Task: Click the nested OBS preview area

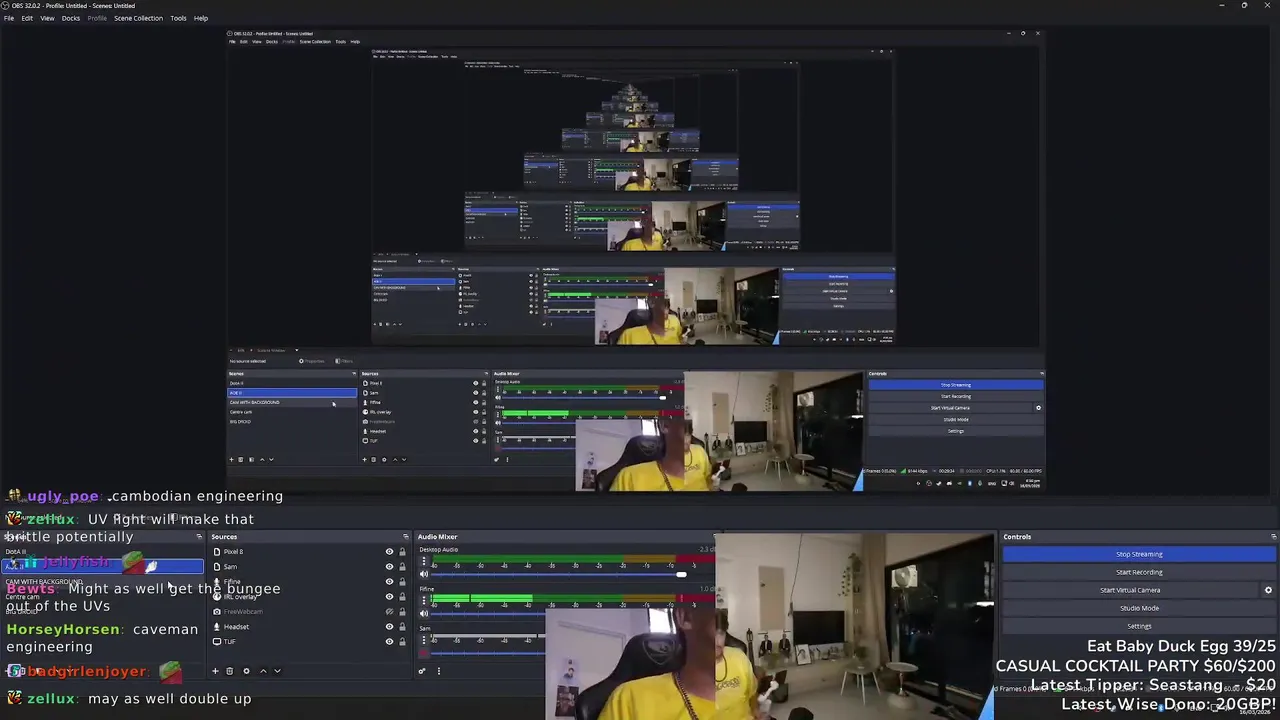Action: tap(634, 260)
